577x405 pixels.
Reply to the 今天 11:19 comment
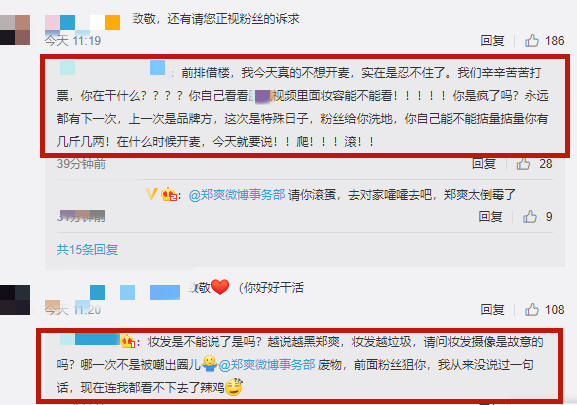[492, 40]
